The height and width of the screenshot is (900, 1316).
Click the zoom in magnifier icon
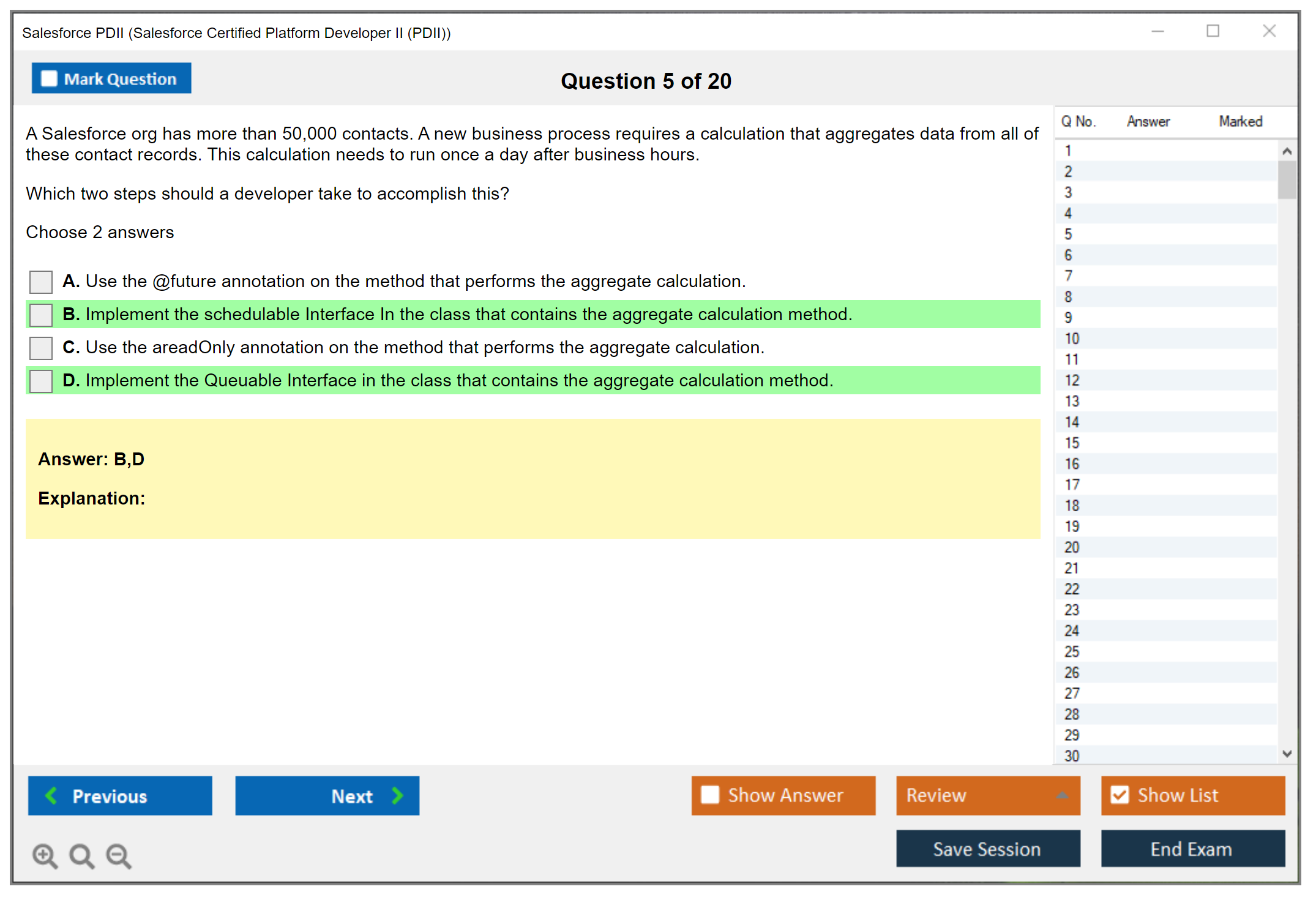click(44, 855)
